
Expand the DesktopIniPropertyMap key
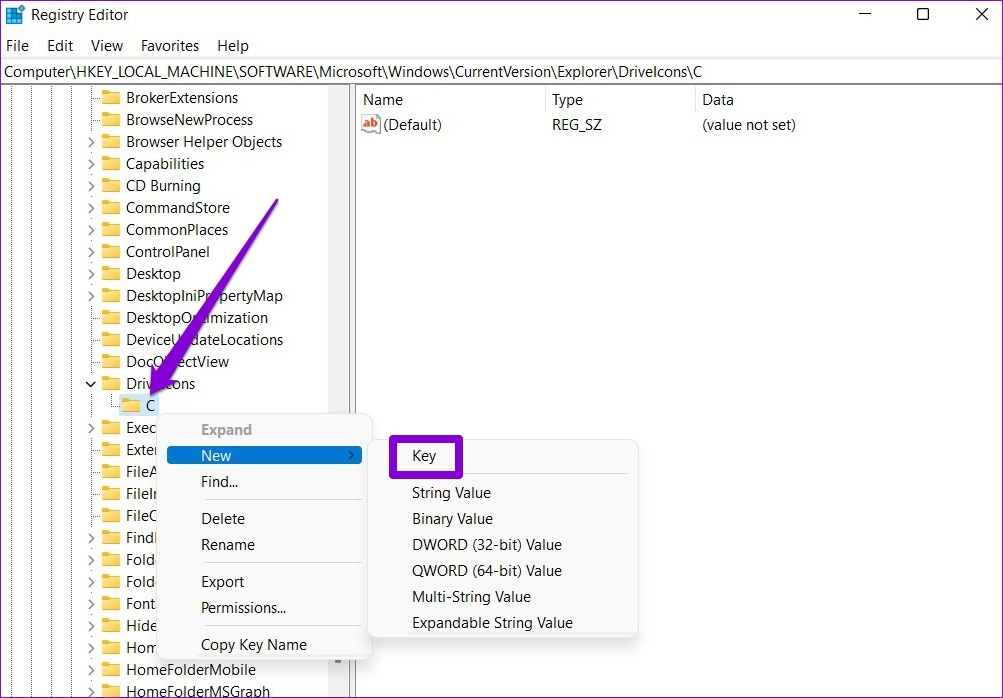[x=91, y=296]
